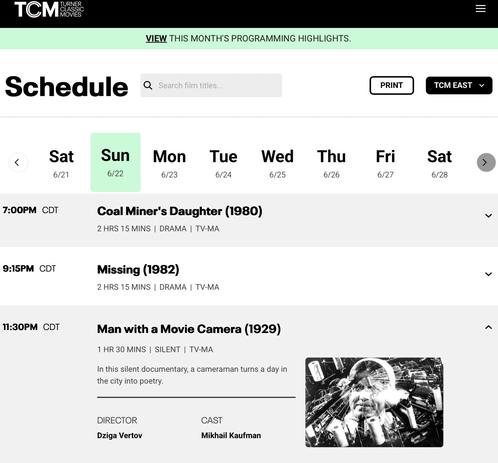The height and width of the screenshot is (463, 498).
Task: Open the hamburger menu icon
Action: [x=480, y=8]
